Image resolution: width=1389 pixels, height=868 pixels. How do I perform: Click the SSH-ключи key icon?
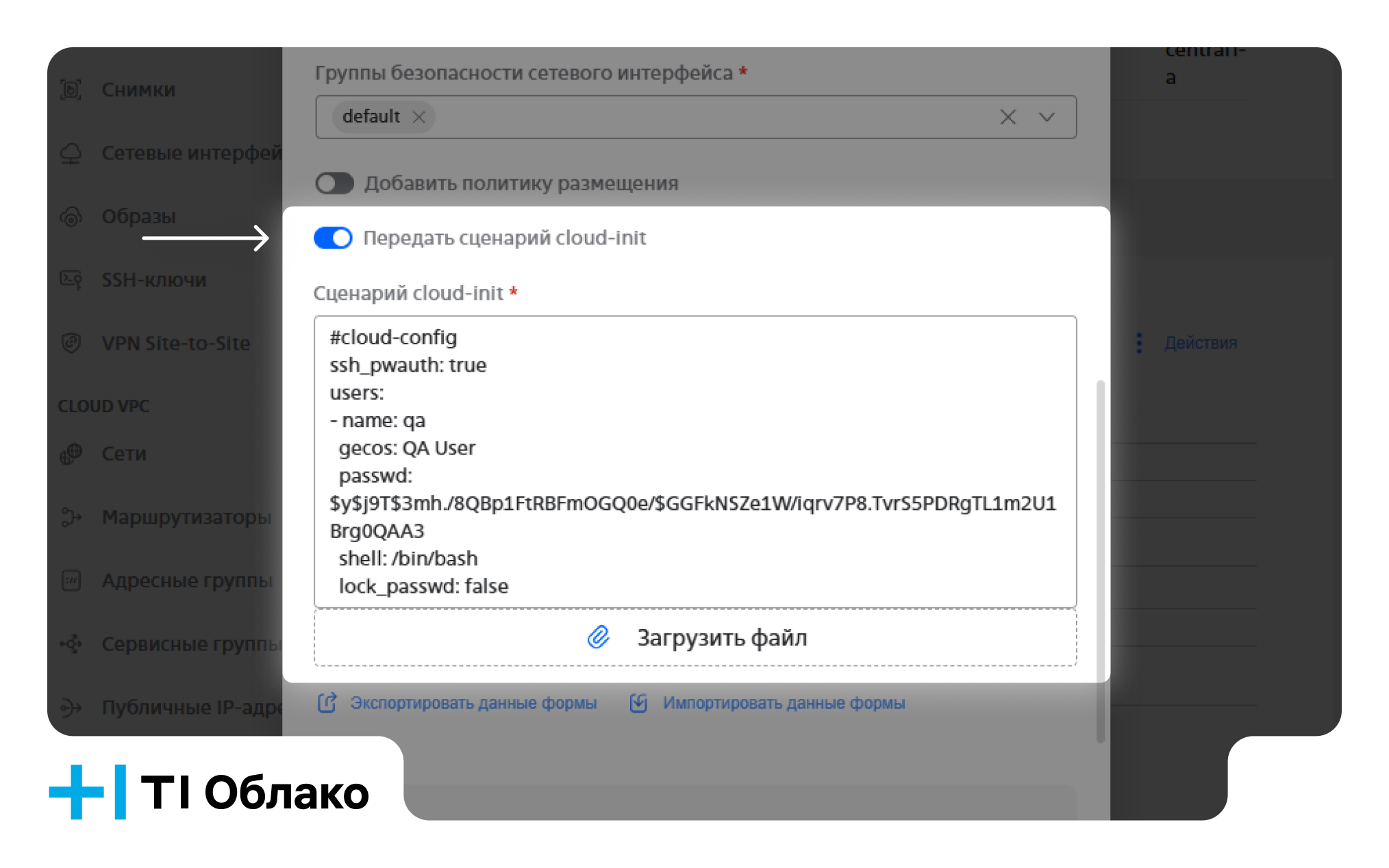[x=71, y=279]
